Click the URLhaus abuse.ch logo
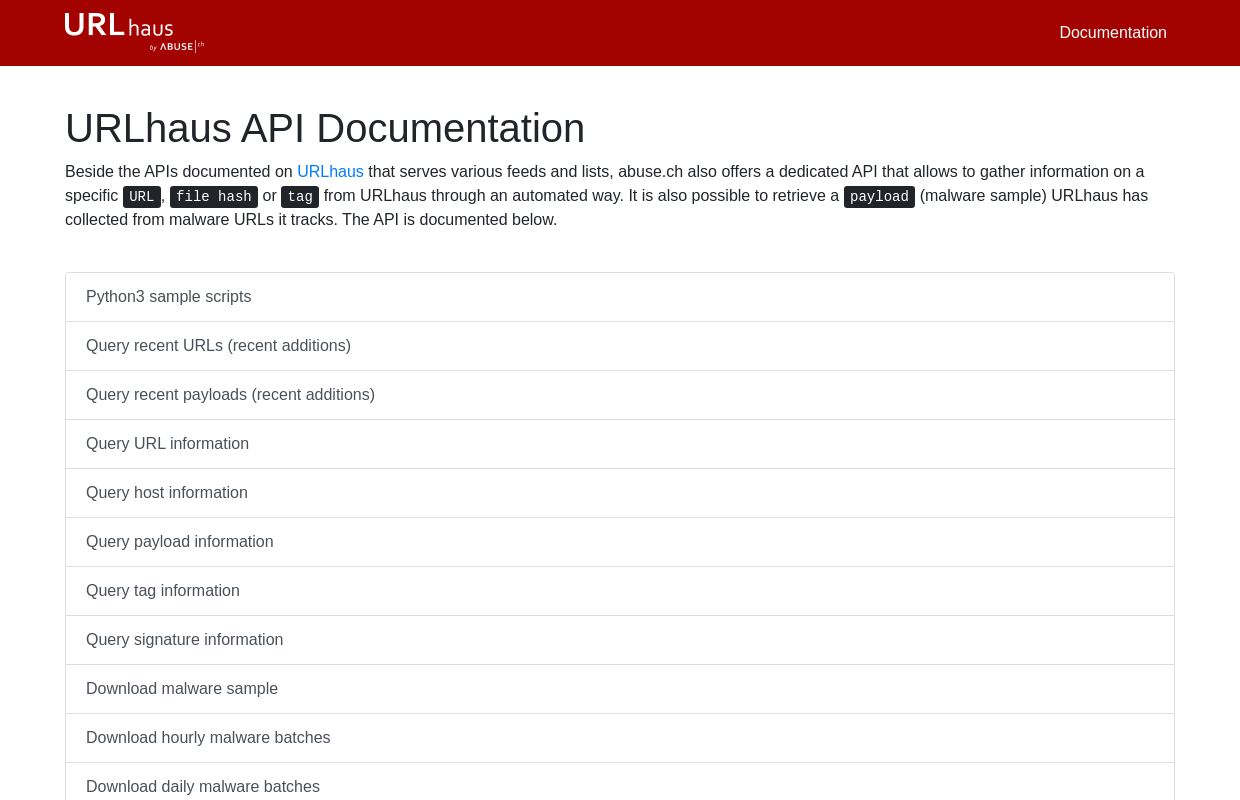Screen dimensions: 1240x800 point(134,32)
